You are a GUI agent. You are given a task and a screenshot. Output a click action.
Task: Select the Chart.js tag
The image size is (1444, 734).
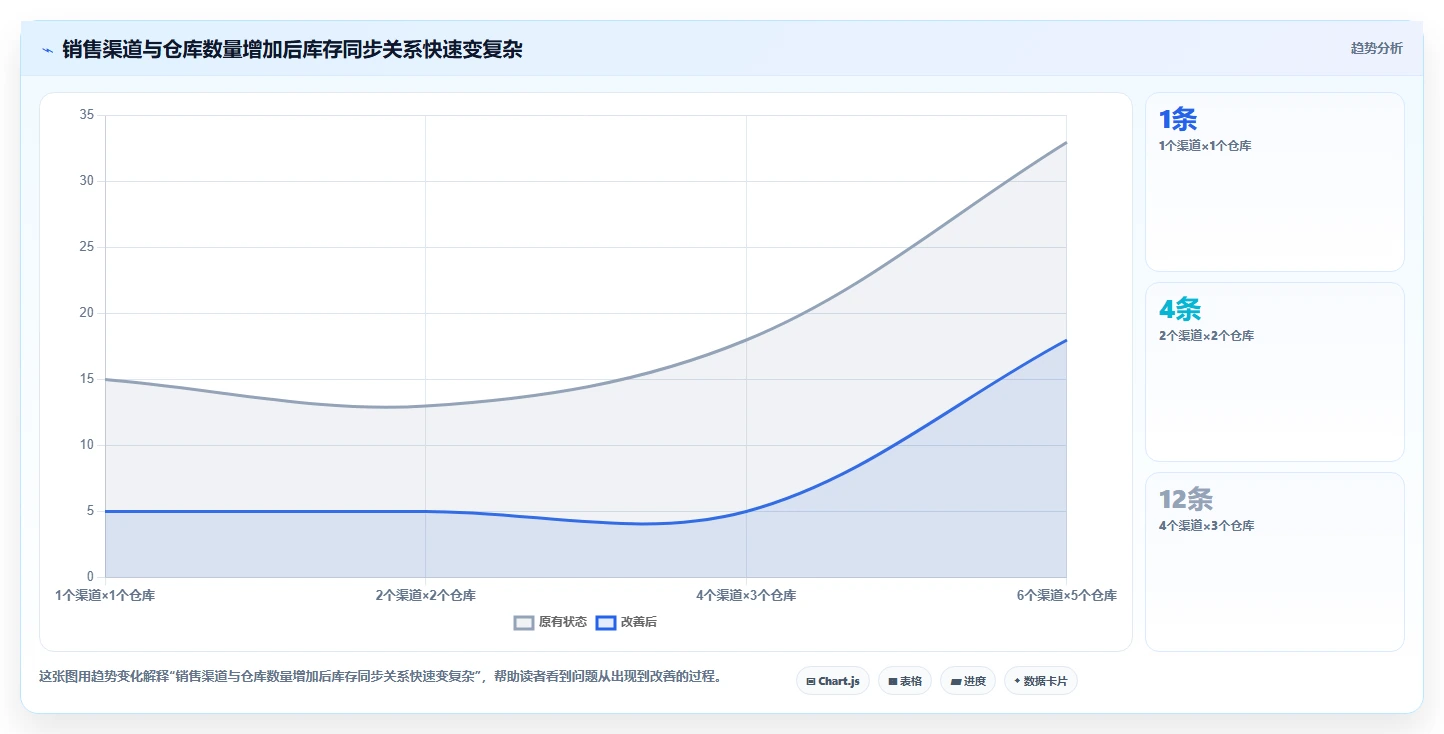coord(833,681)
